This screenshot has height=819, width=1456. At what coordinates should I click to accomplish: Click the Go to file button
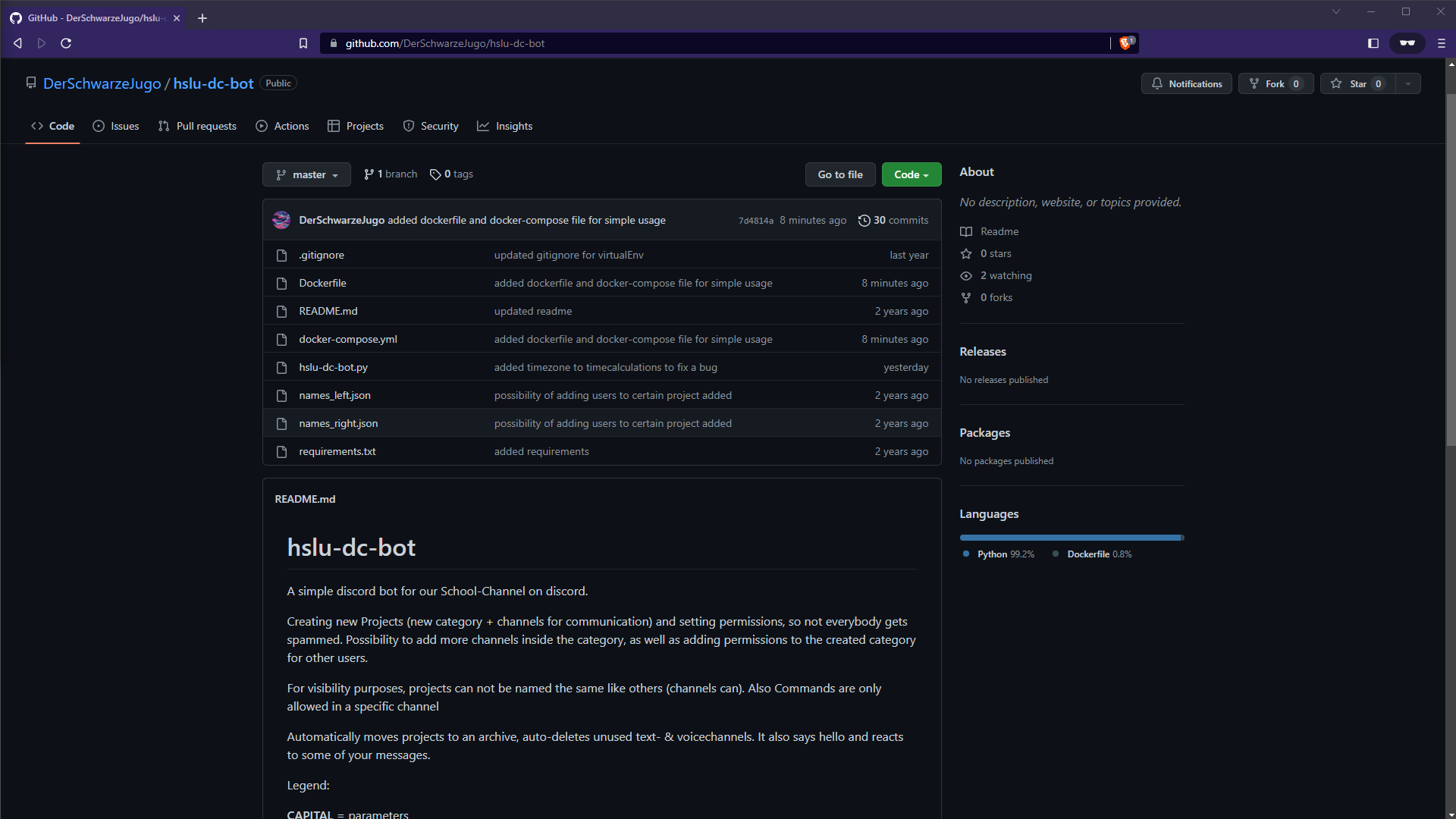click(x=840, y=174)
